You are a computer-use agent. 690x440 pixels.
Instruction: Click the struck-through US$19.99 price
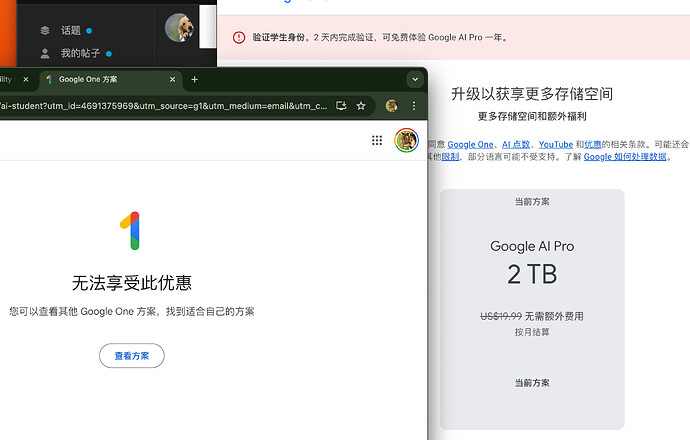501,316
